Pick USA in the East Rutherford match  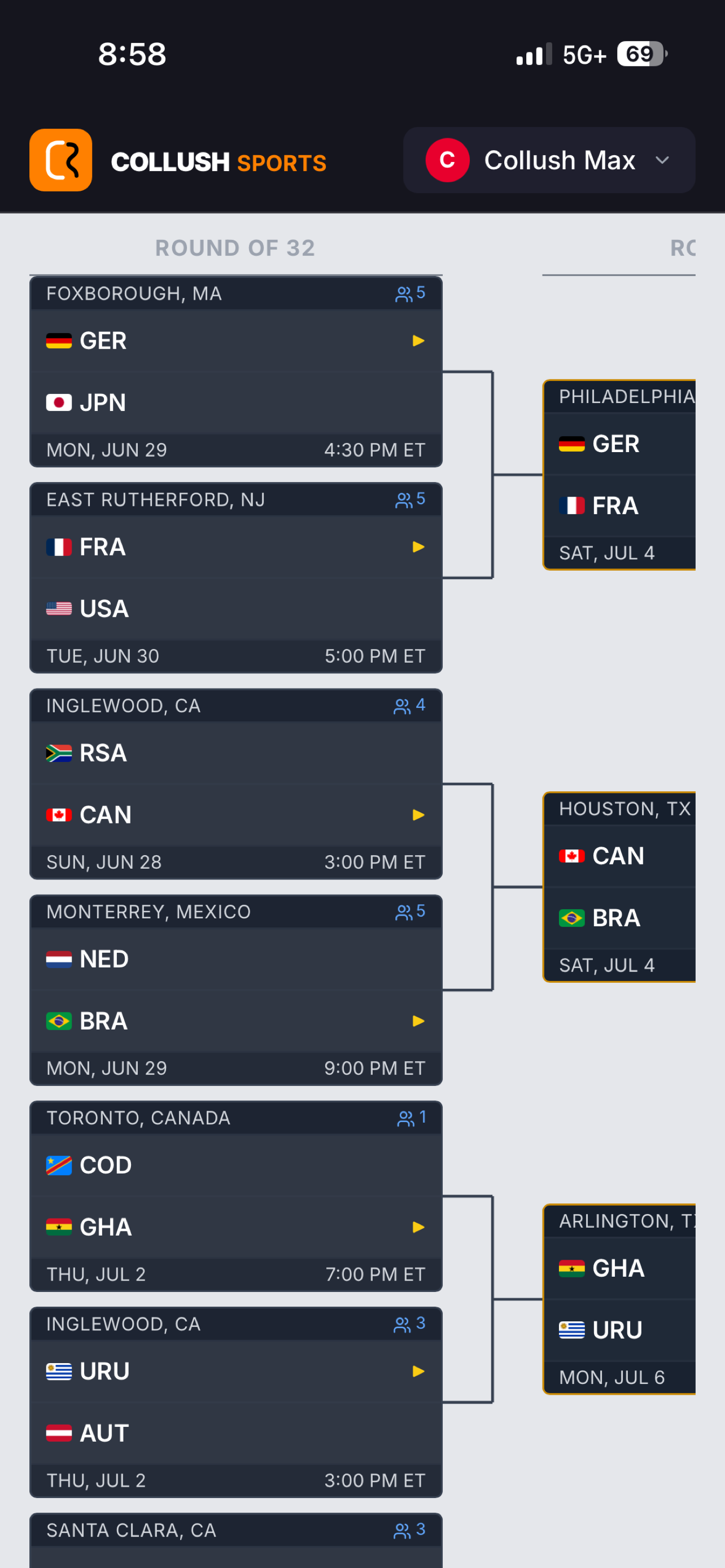(x=236, y=608)
